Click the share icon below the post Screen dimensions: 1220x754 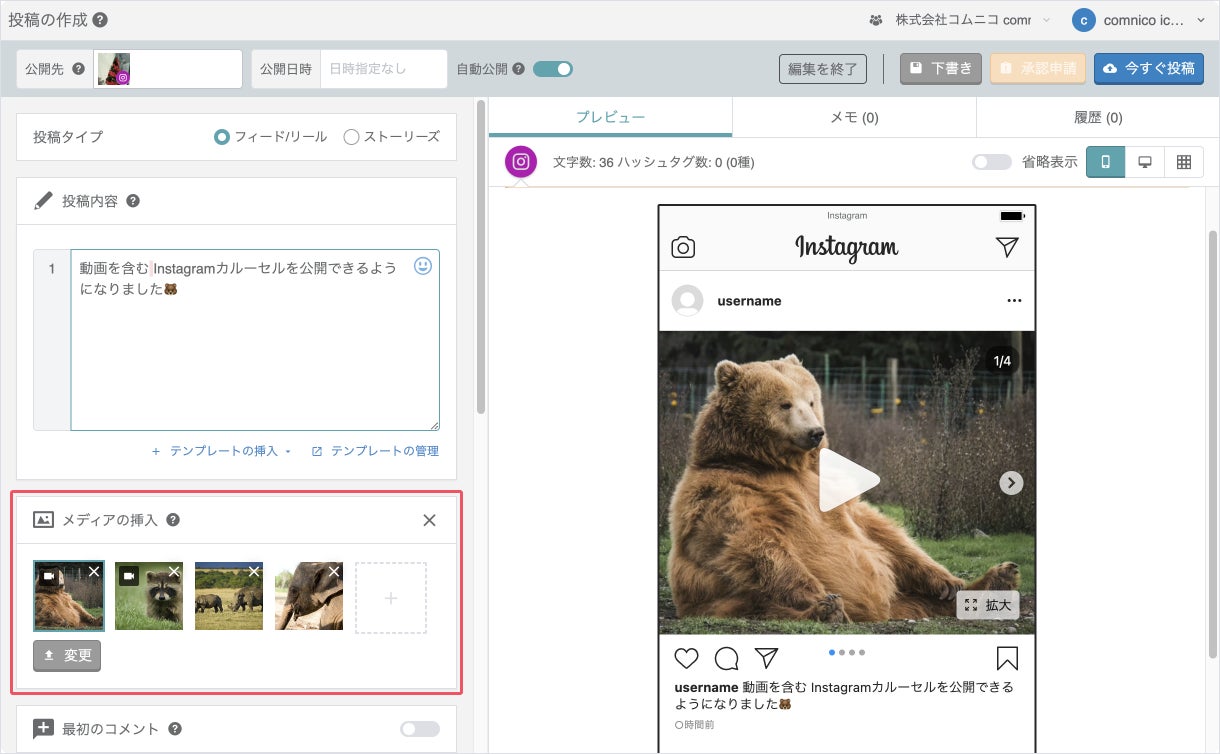(x=766, y=657)
